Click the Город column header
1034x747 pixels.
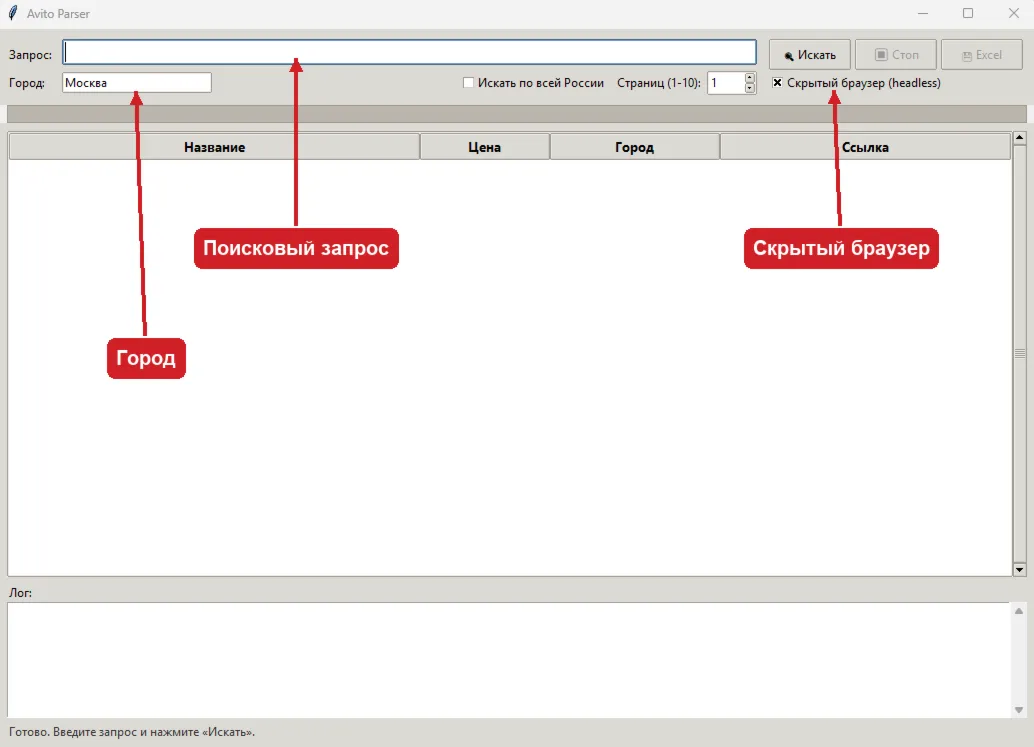tap(634, 147)
